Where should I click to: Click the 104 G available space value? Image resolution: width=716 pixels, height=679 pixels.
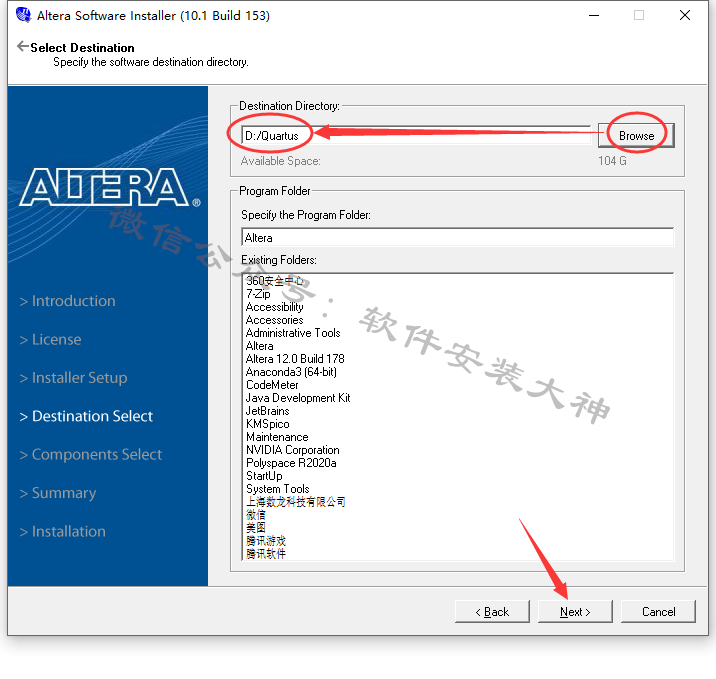612,161
